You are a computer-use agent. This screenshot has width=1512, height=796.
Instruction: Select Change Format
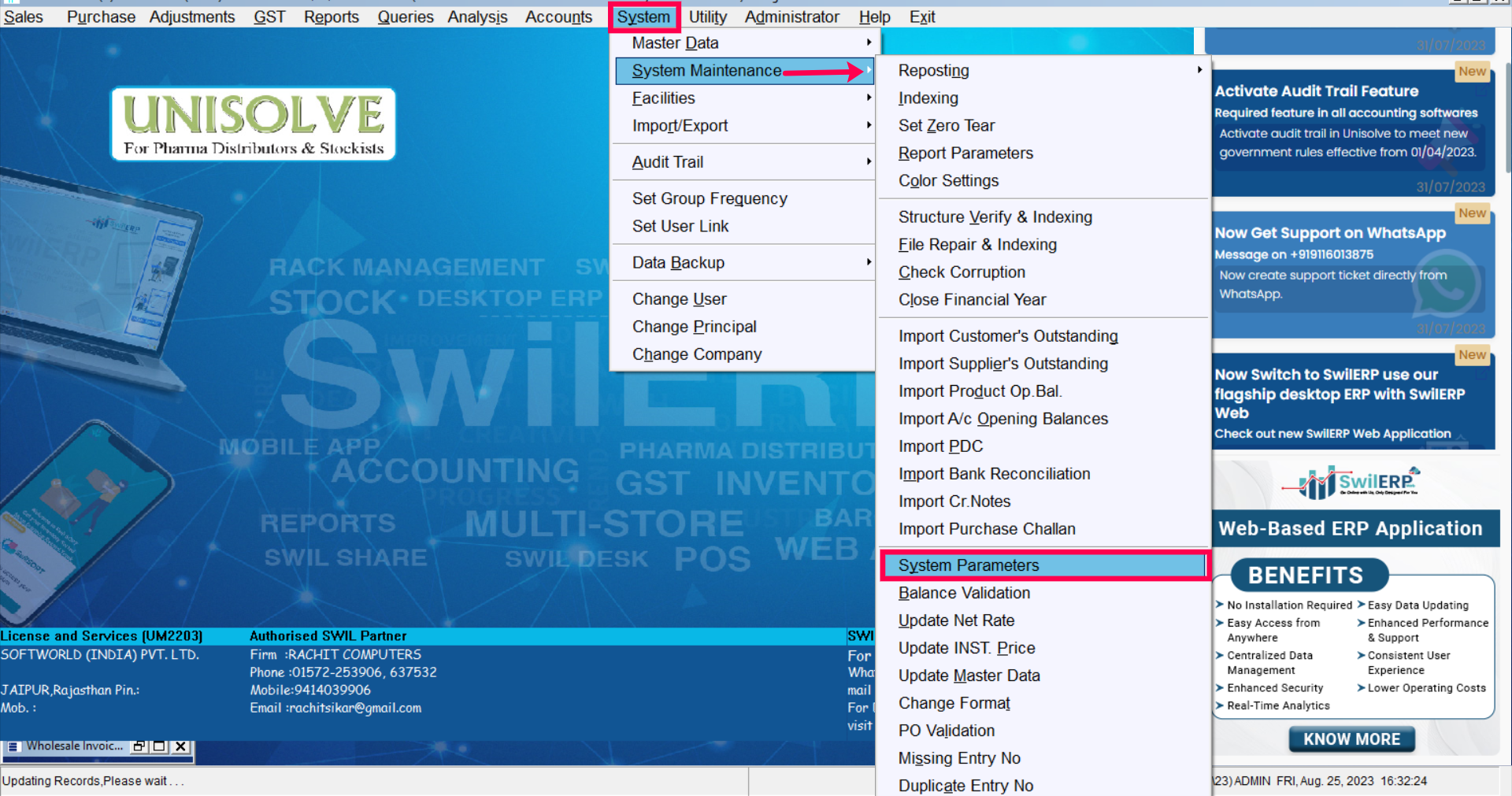(1044, 703)
